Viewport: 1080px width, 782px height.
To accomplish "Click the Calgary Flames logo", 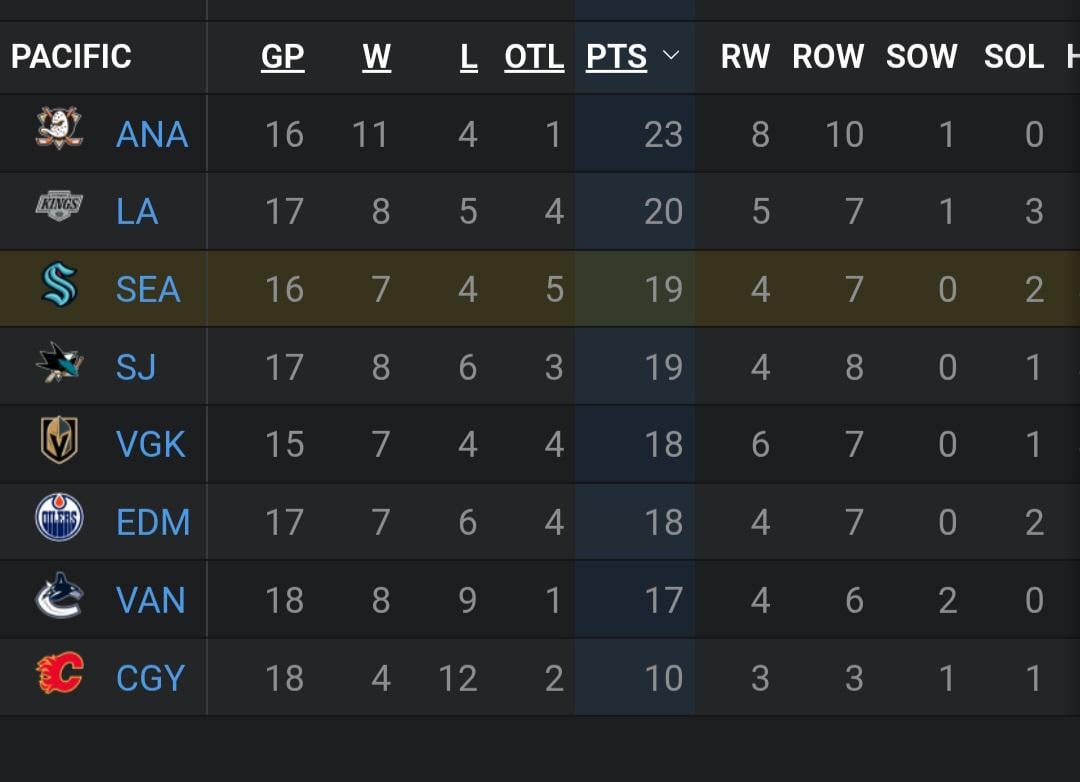I will coord(62,677).
